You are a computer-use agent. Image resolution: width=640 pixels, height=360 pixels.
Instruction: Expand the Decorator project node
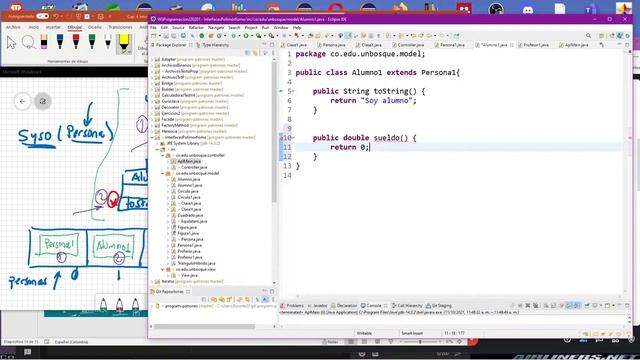click(x=152, y=107)
